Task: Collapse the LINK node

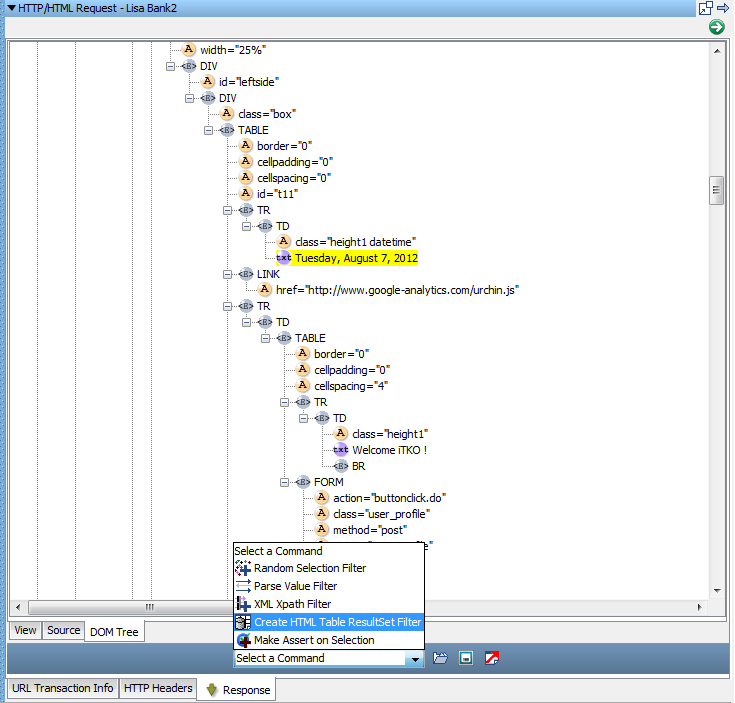Action: [x=227, y=274]
